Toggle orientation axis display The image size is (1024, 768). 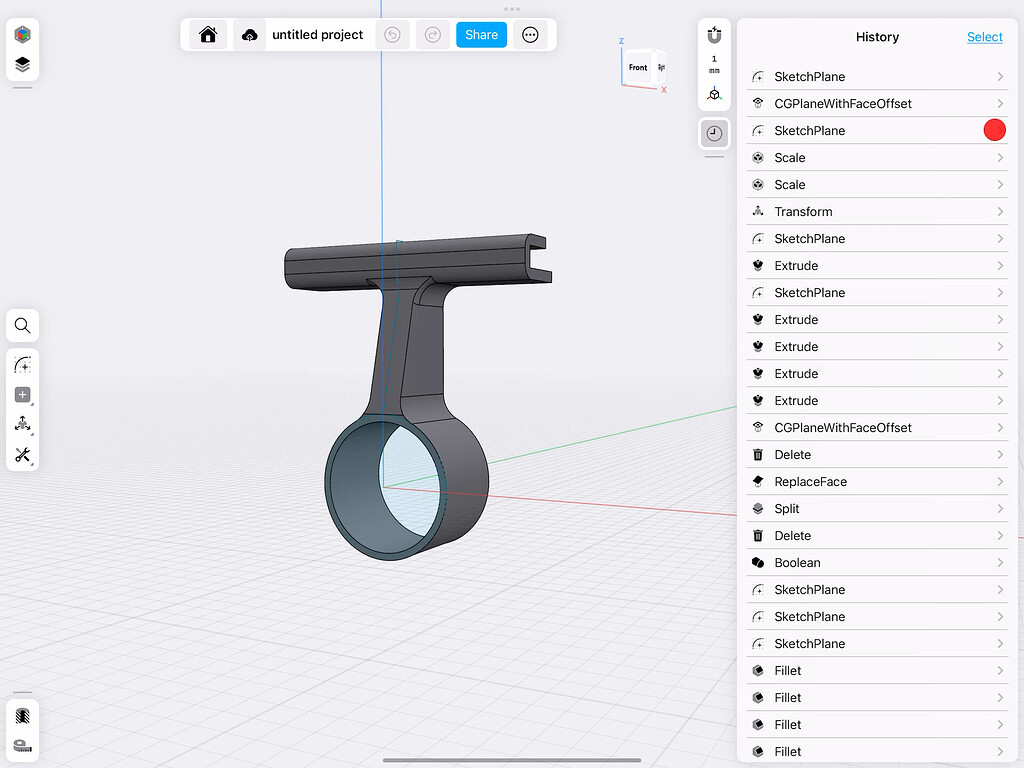(714, 93)
